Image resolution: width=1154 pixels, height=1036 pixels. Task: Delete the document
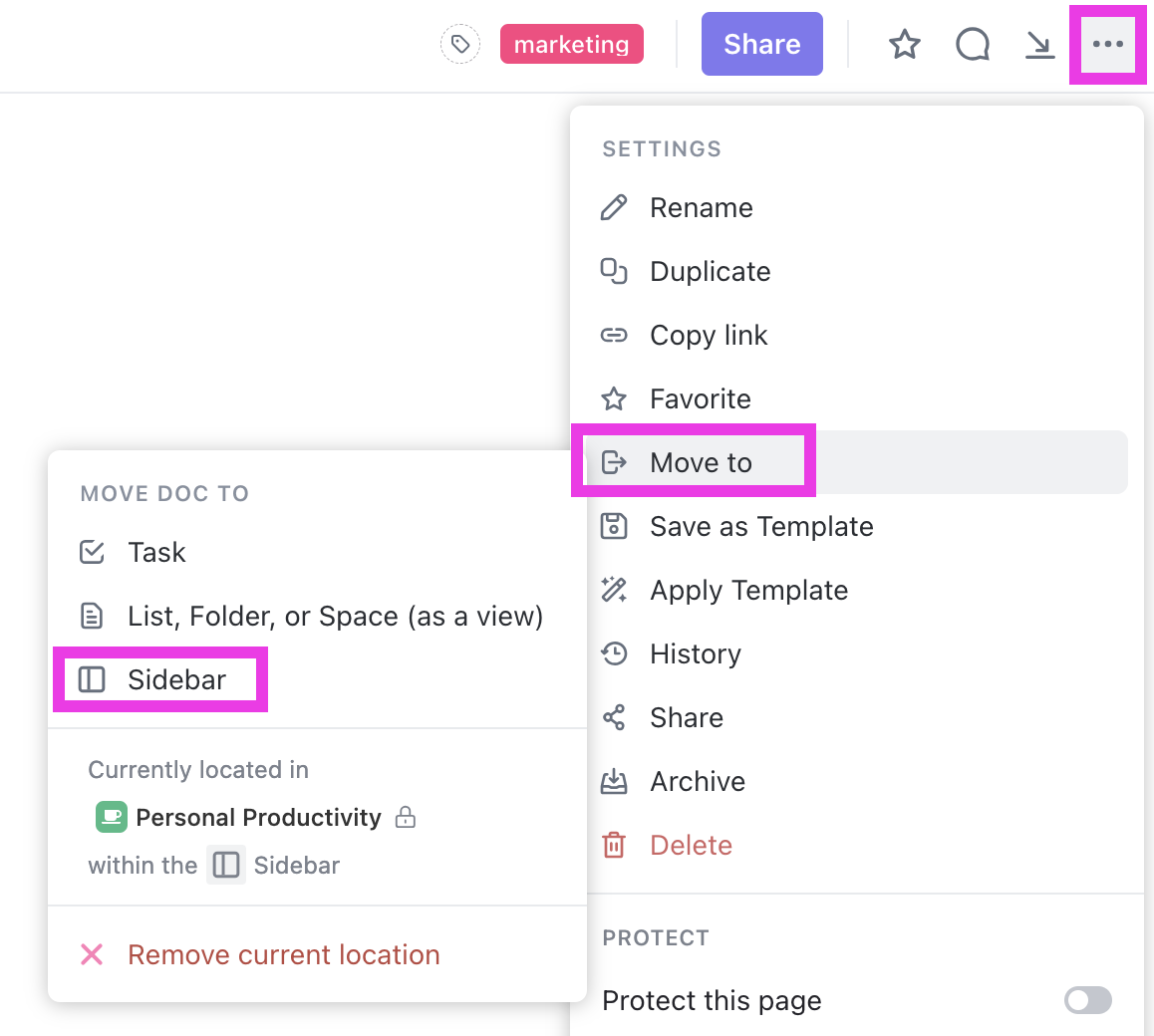[x=691, y=846]
